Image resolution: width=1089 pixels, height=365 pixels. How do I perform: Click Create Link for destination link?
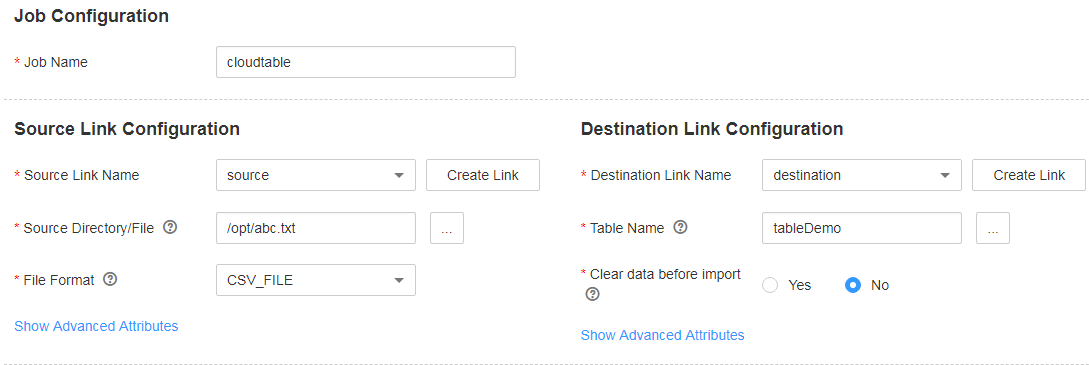coord(1029,176)
